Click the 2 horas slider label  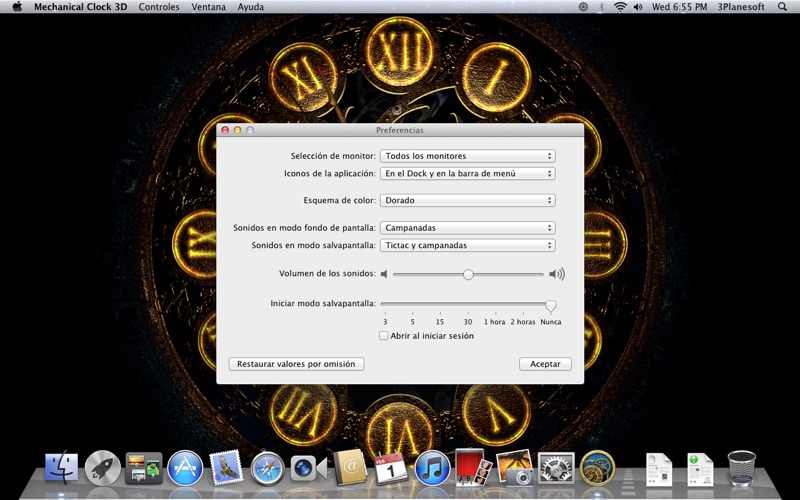tap(523, 322)
